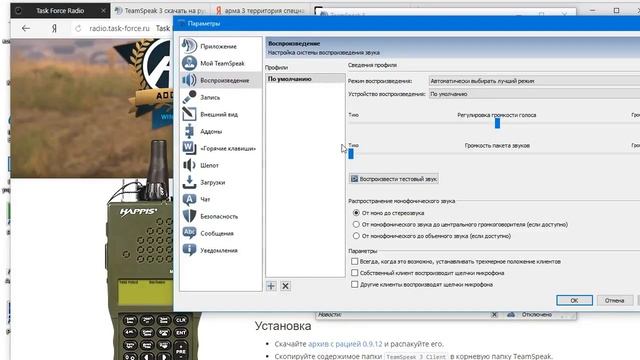Viewport: 640px width, 360px height.
Task: Close the Новости bar in TeamSpeak
Action: pos(494,315)
